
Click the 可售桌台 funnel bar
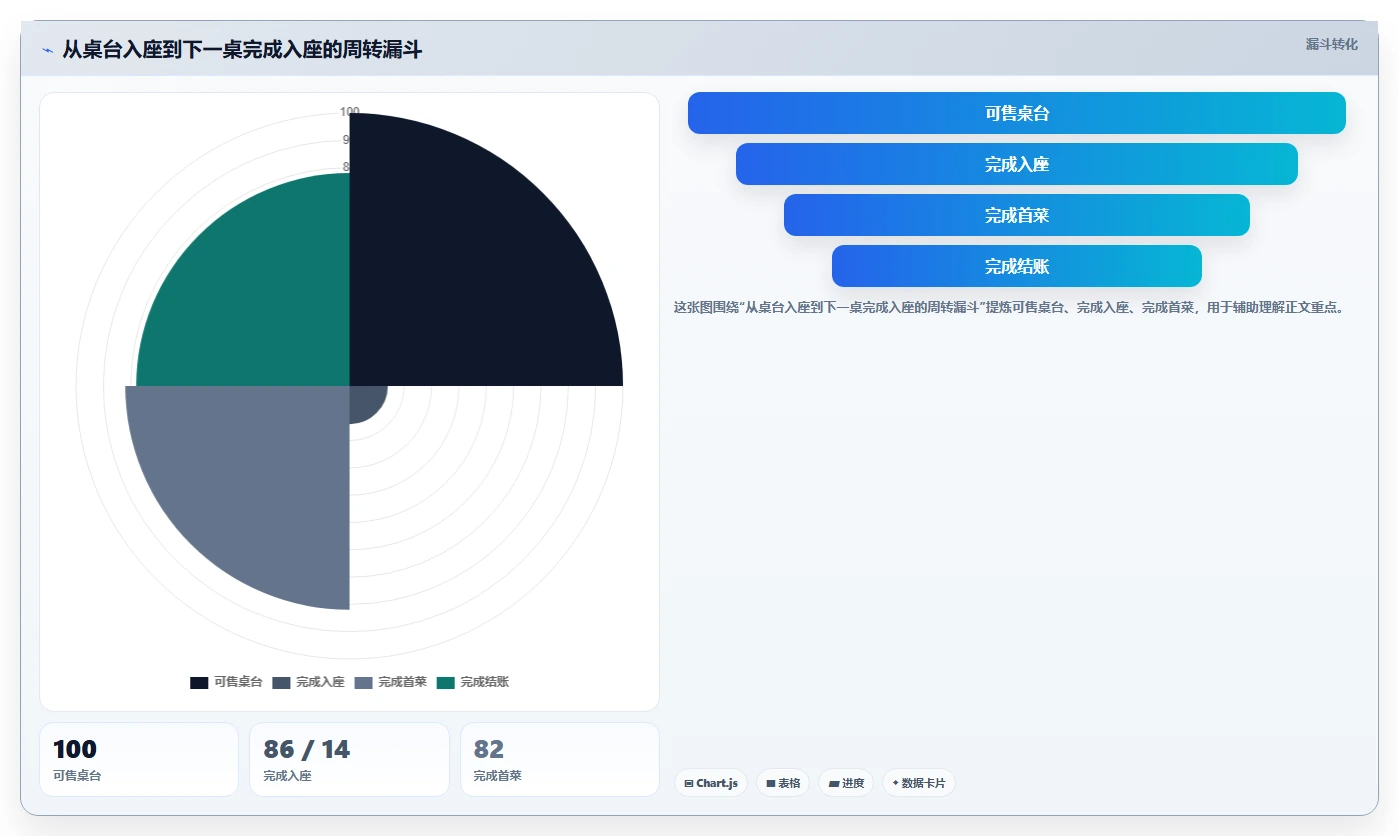click(x=1016, y=113)
